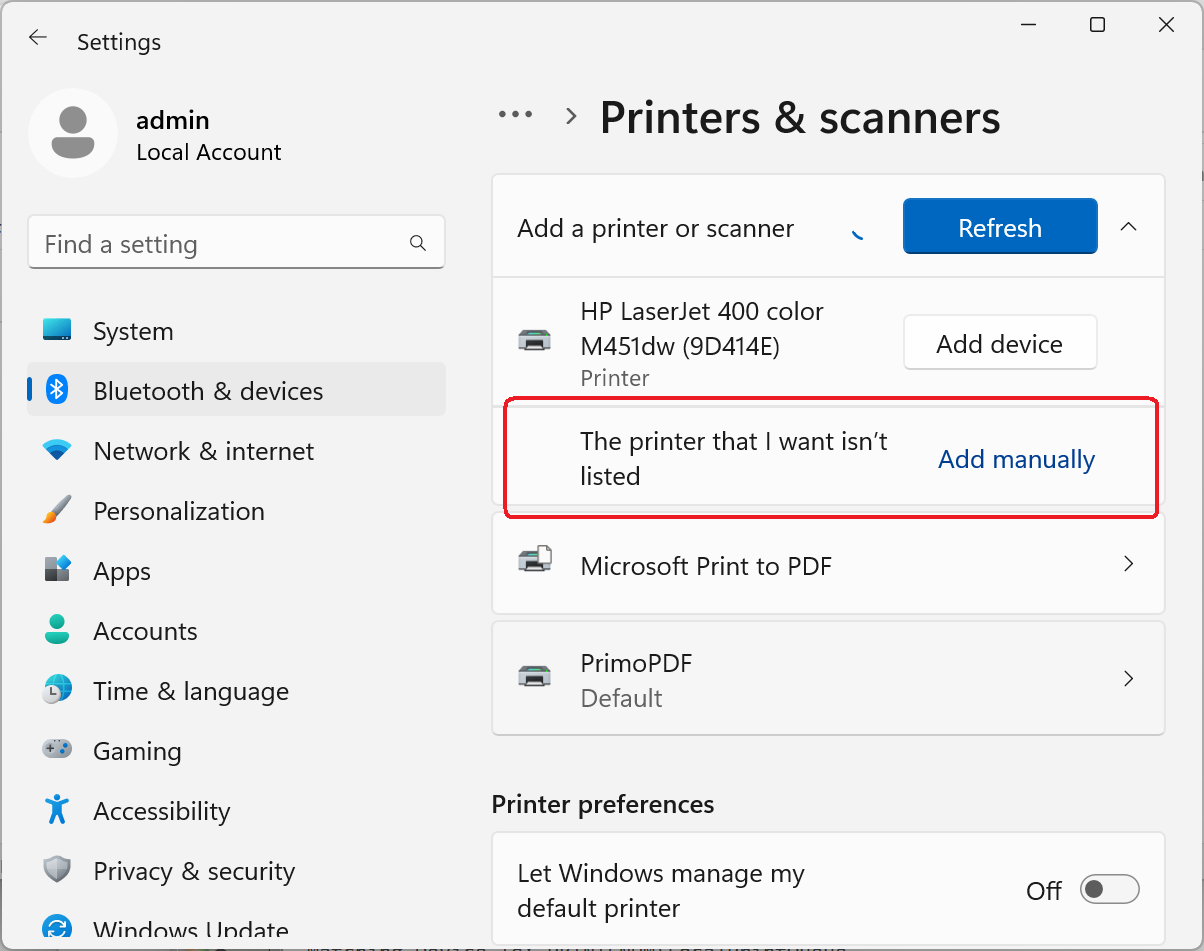Open Network & internet settings
The height and width of the screenshot is (951, 1204).
tap(236, 451)
